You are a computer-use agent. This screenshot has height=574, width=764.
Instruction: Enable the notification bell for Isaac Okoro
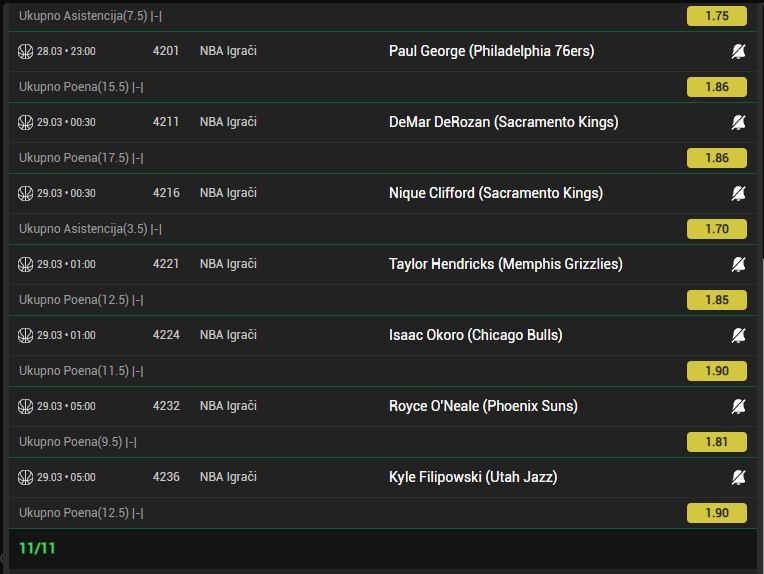coord(738,335)
